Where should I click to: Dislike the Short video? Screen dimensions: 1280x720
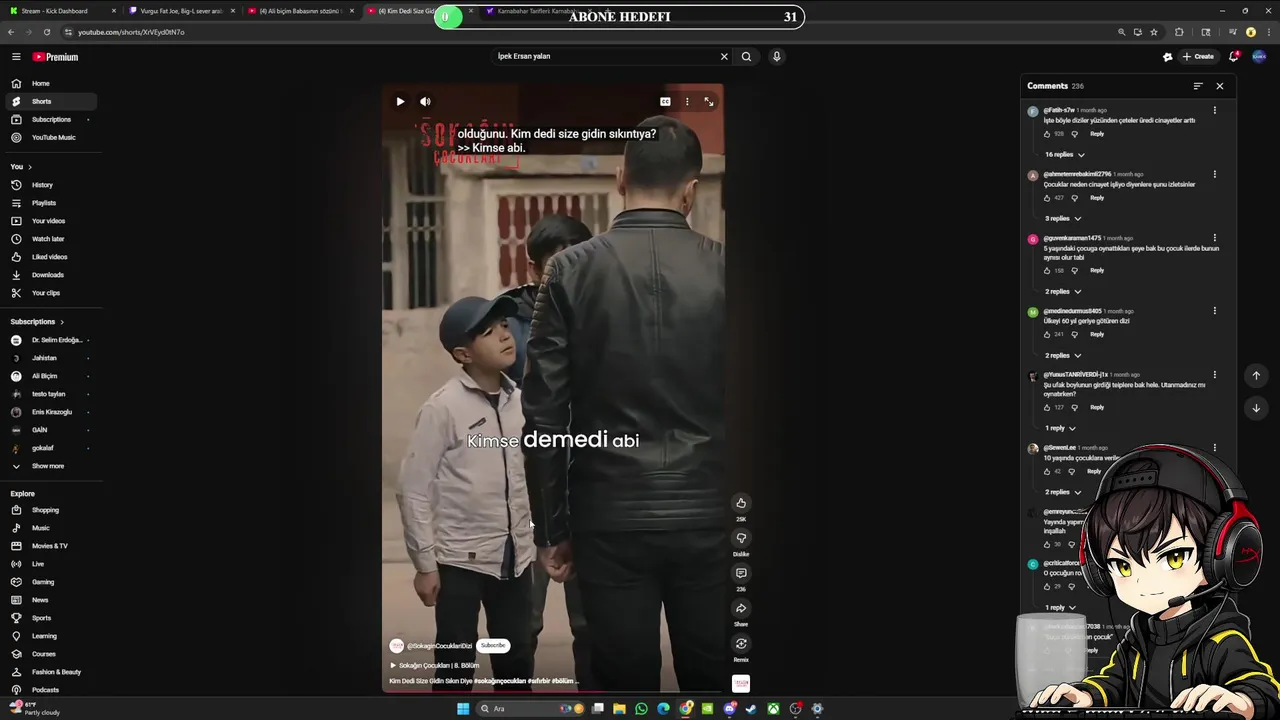[x=741, y=538]
